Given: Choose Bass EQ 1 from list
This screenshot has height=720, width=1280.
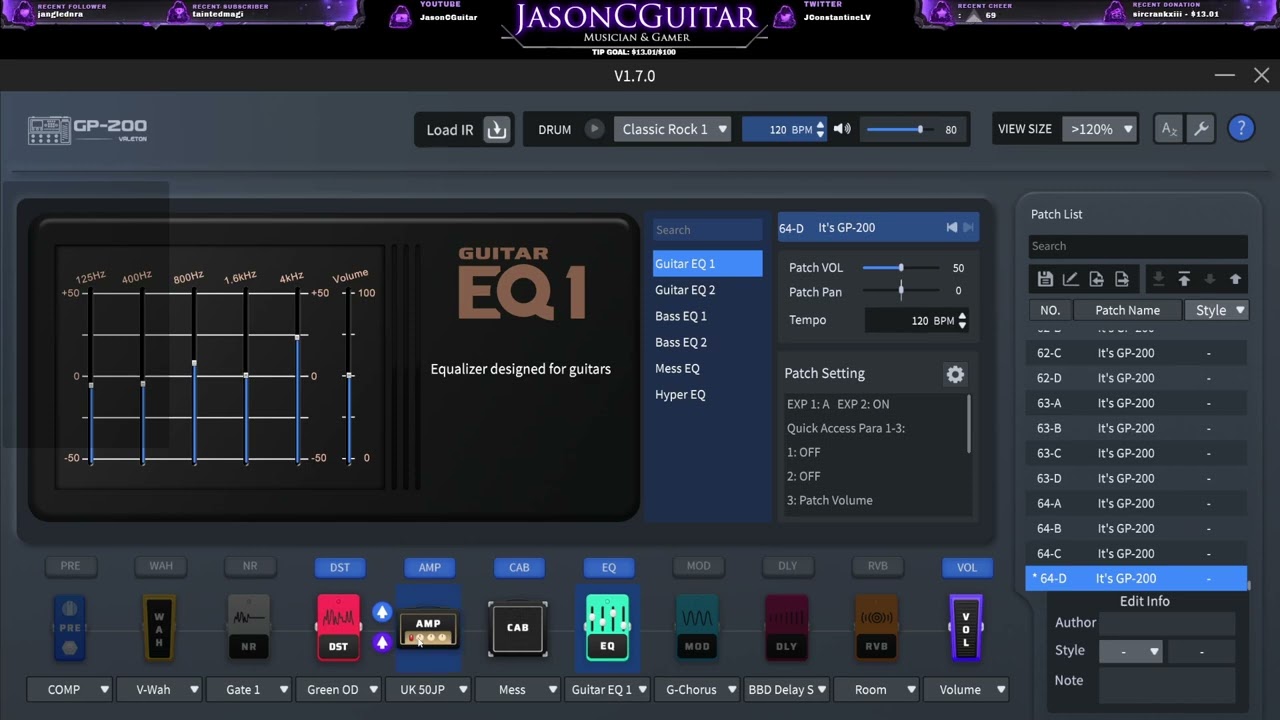Looking at the screenshot, I should (x=707, y=316).
